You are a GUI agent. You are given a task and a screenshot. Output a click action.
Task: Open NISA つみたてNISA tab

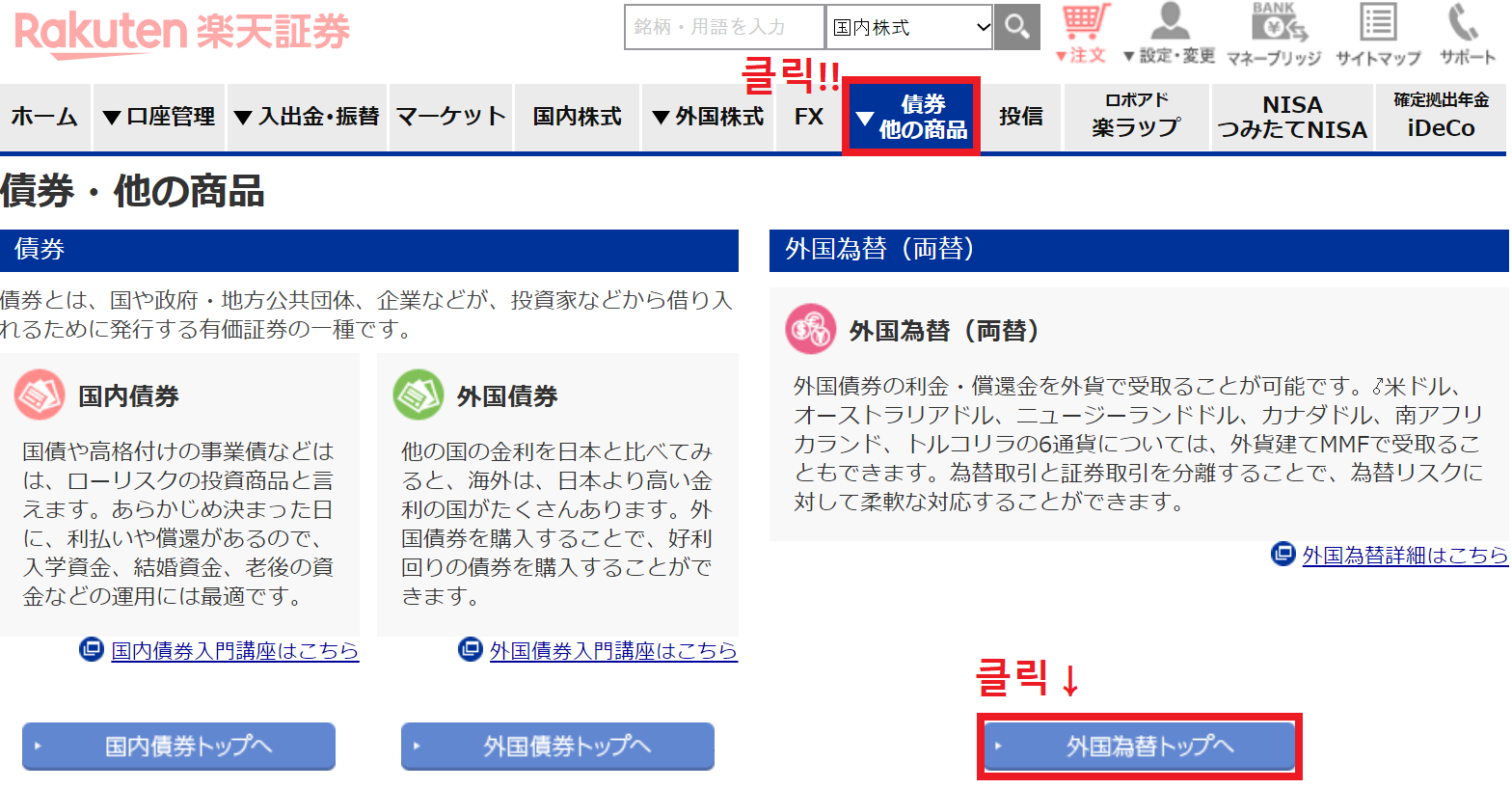click(1292, 117)
